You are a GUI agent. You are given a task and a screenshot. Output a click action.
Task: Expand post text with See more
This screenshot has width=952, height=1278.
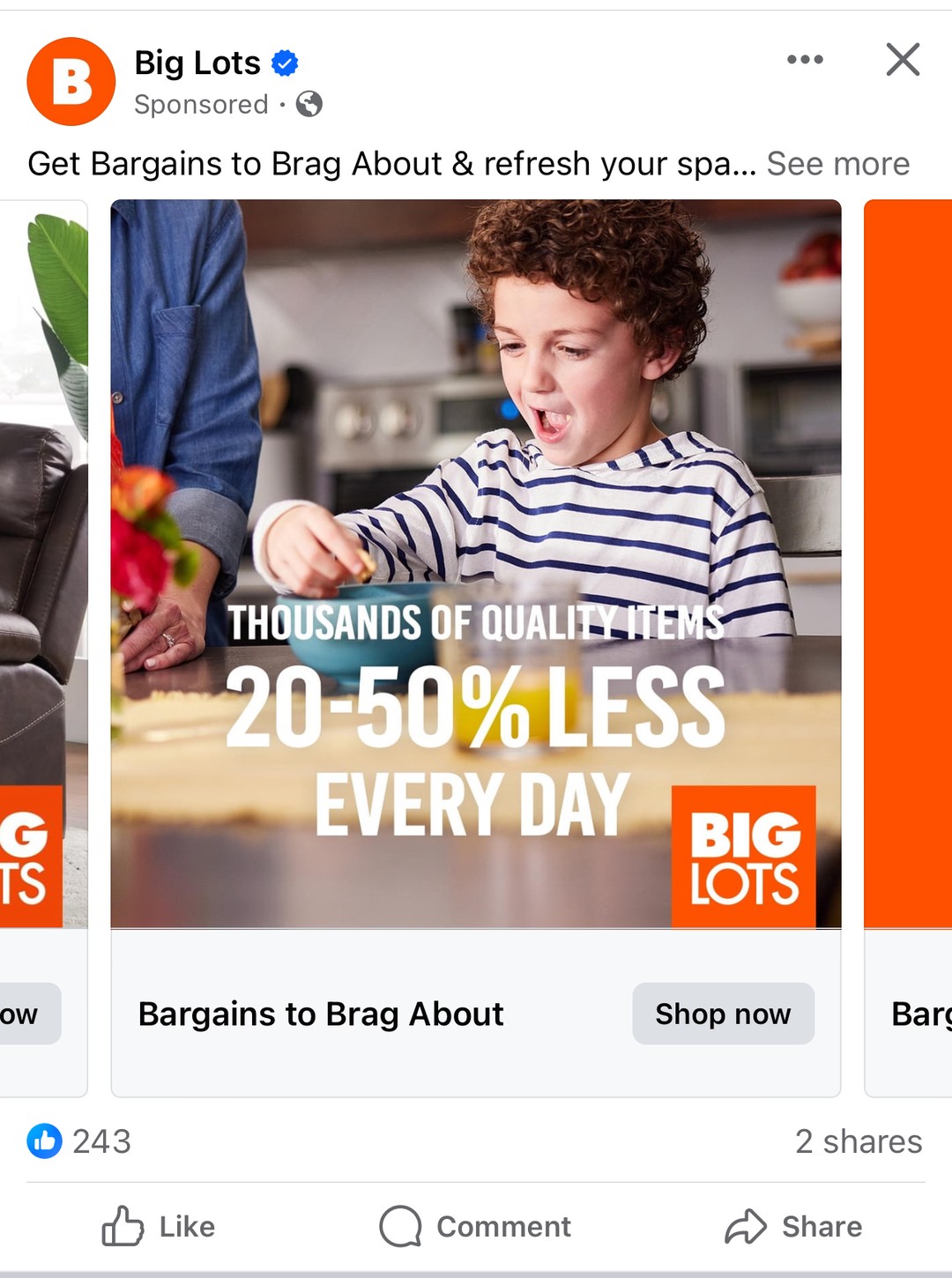click(x=837, y=164)
